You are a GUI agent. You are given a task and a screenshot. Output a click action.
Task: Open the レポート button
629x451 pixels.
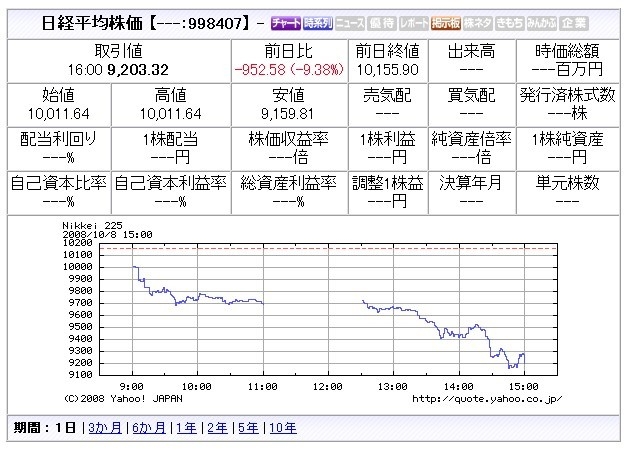pyautogui.click(x=414, y=23)
